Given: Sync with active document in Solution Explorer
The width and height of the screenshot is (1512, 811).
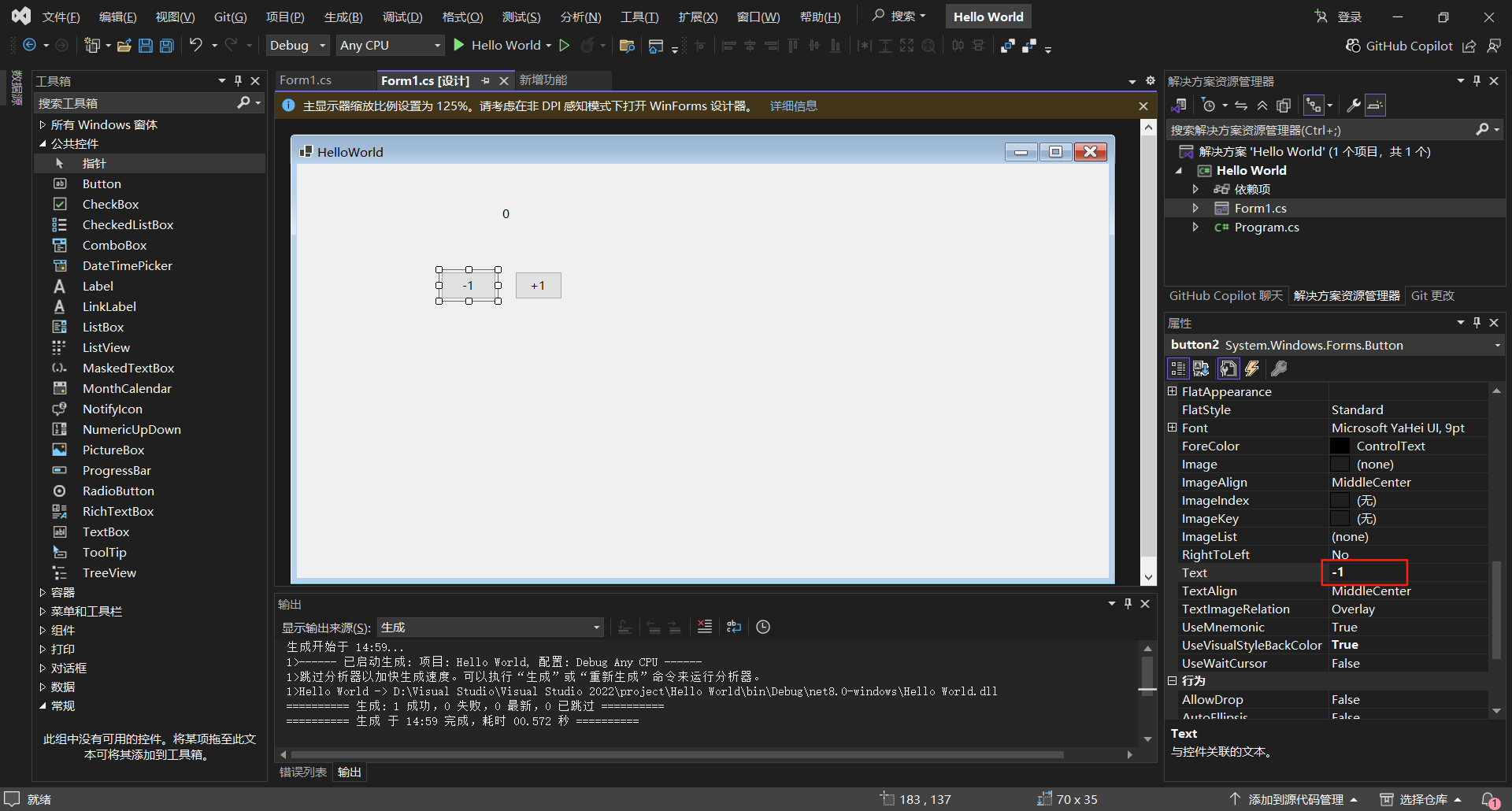Looking at the screenshot, I should tap(1242, 106).
